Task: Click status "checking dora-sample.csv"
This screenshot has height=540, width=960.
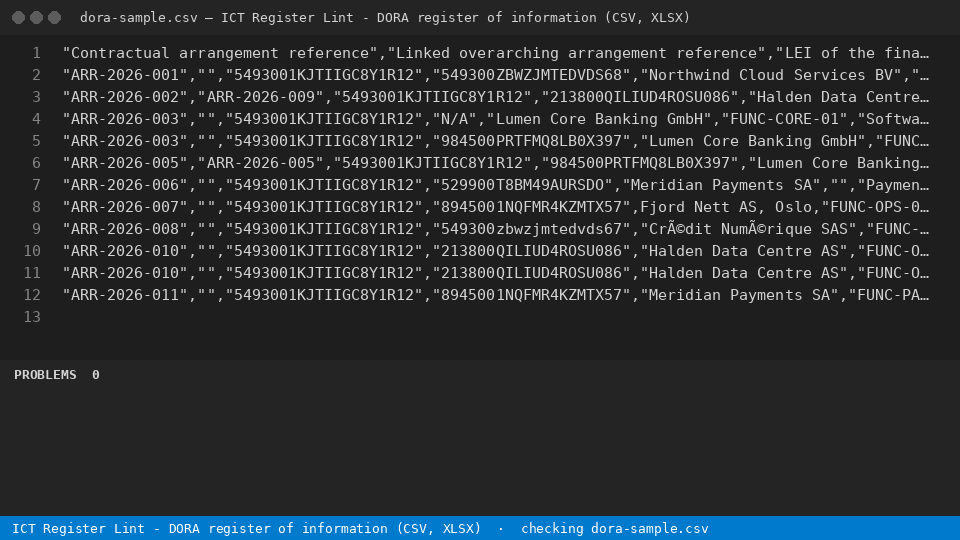Action: [615, 528]
